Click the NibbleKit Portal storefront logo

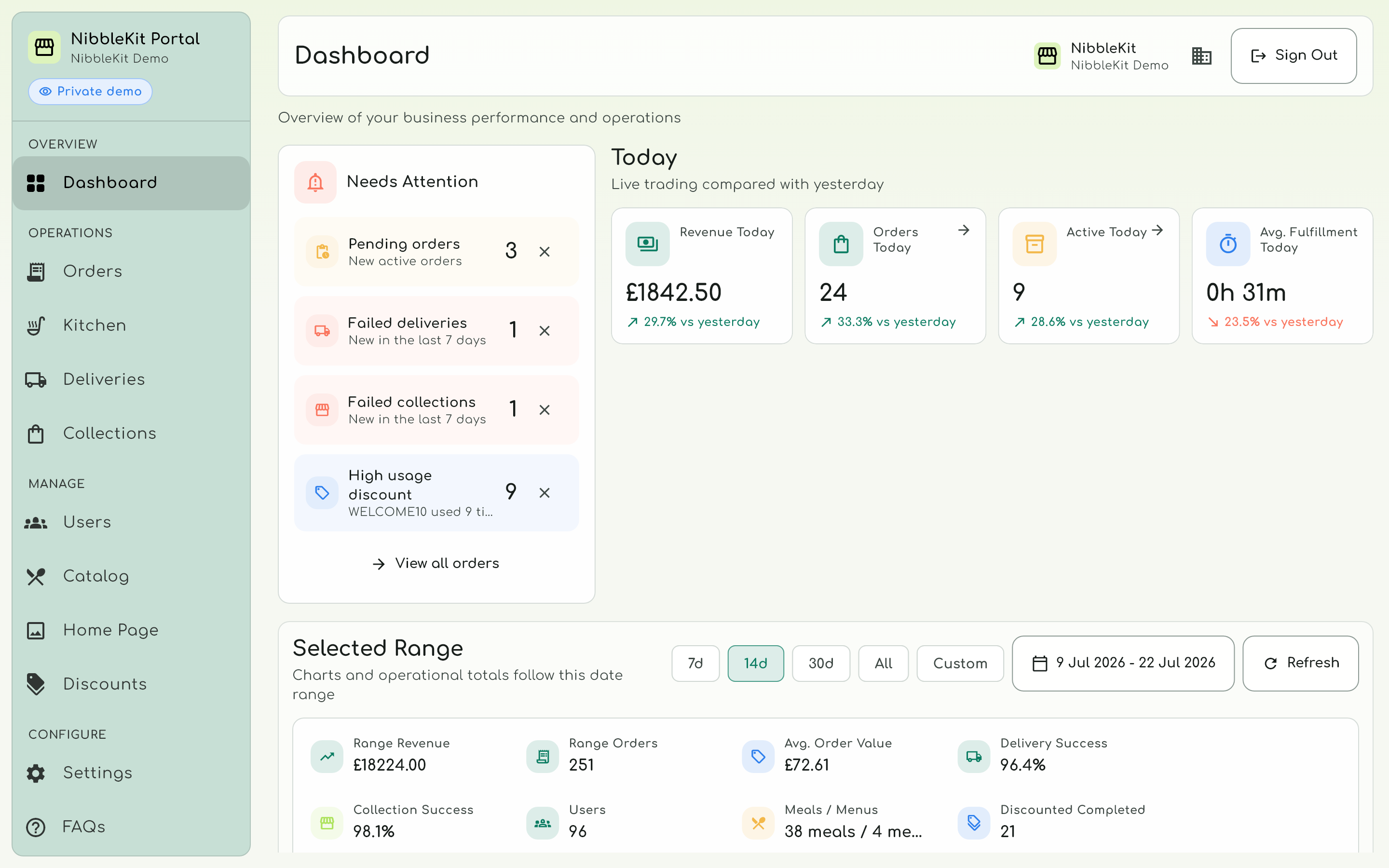44,47
